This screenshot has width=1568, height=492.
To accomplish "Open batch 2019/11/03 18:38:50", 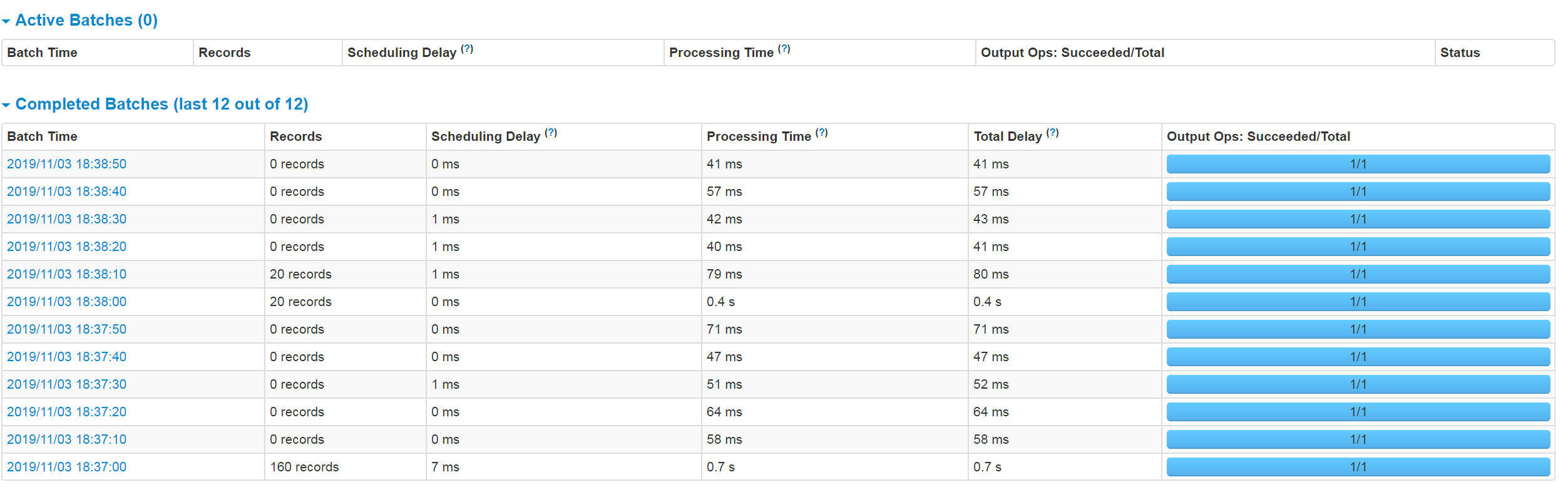I will point(67,164).
